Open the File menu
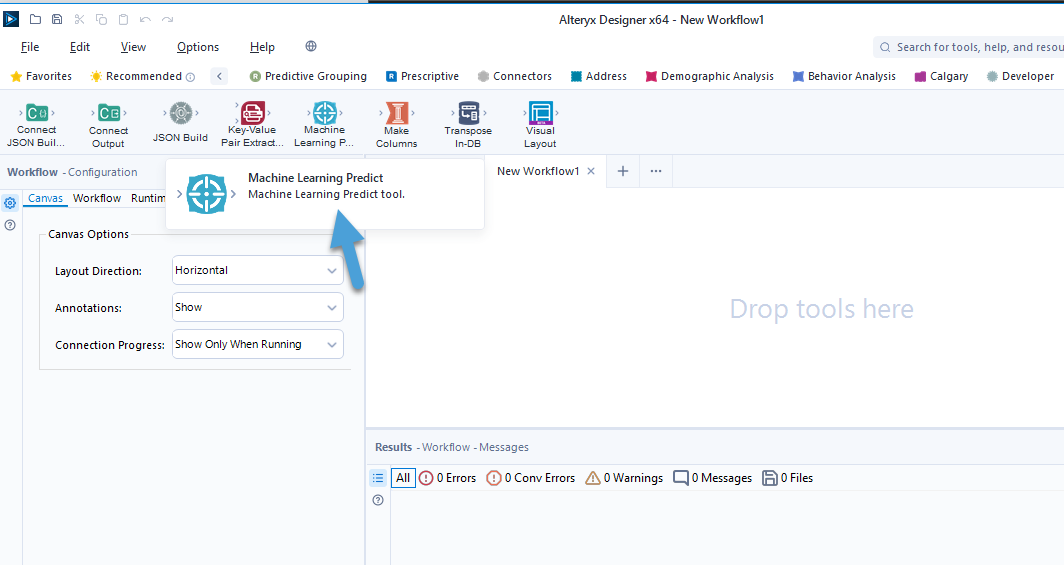 click(30, 47)
